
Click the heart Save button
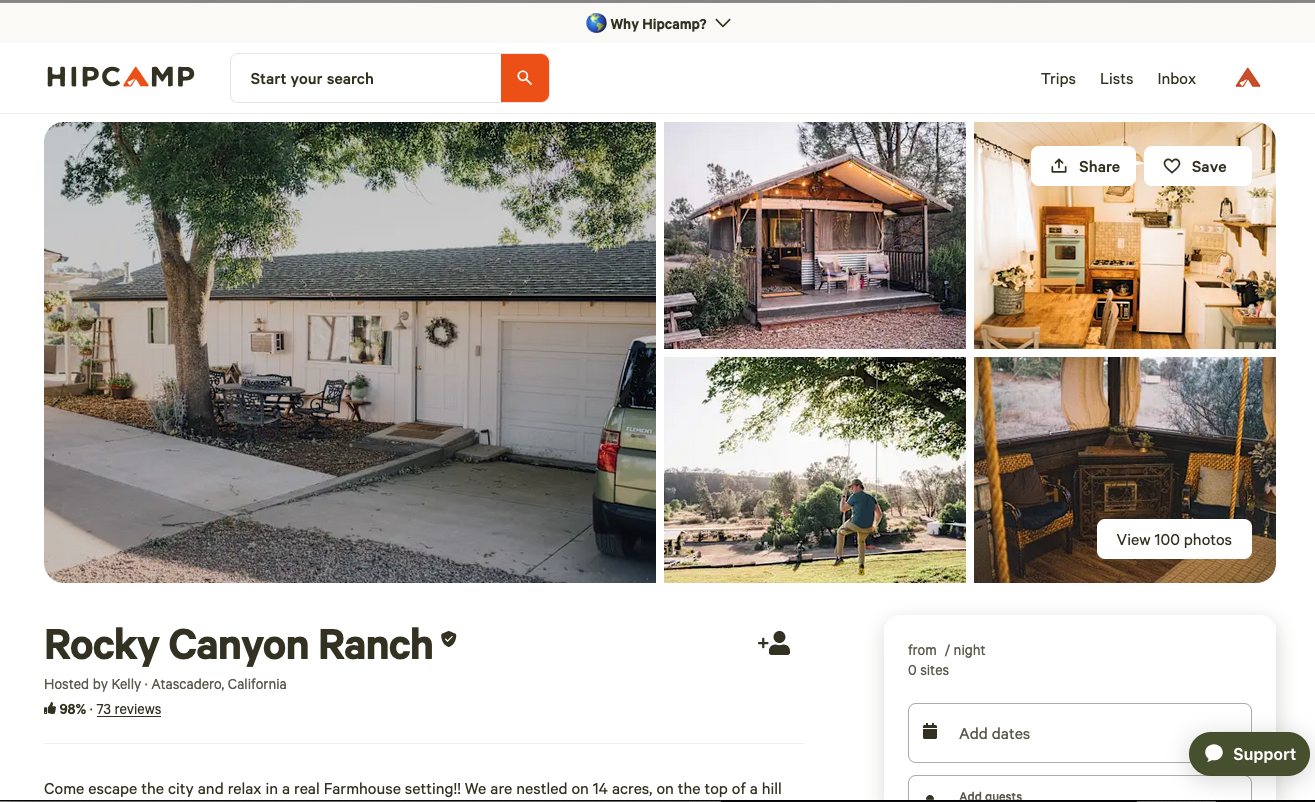(x=1197, y=166)
